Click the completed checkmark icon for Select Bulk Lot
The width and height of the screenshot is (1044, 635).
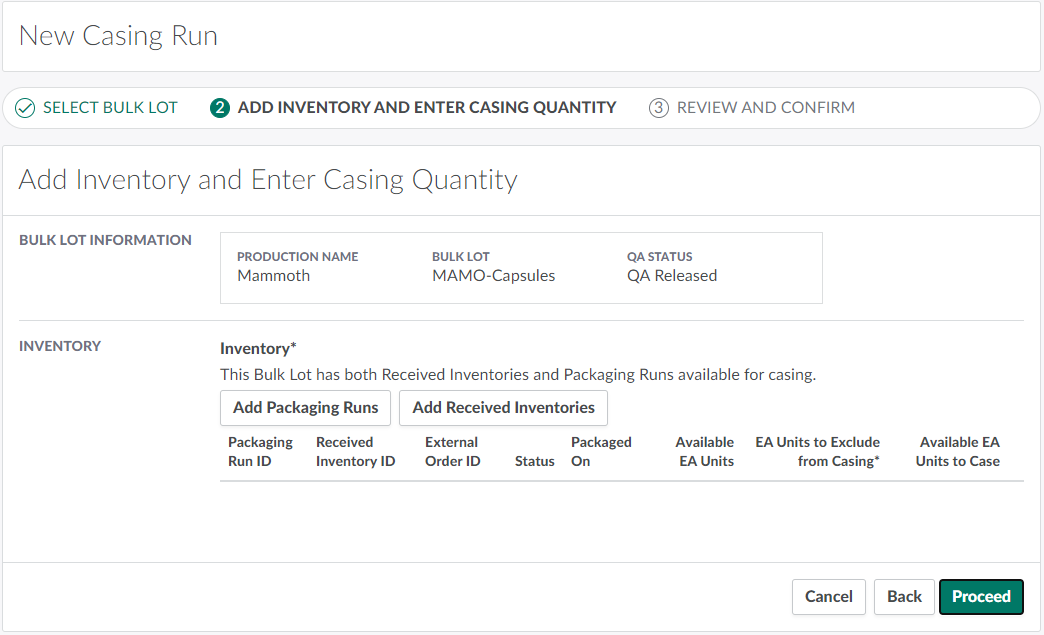[x=25, y=108]
